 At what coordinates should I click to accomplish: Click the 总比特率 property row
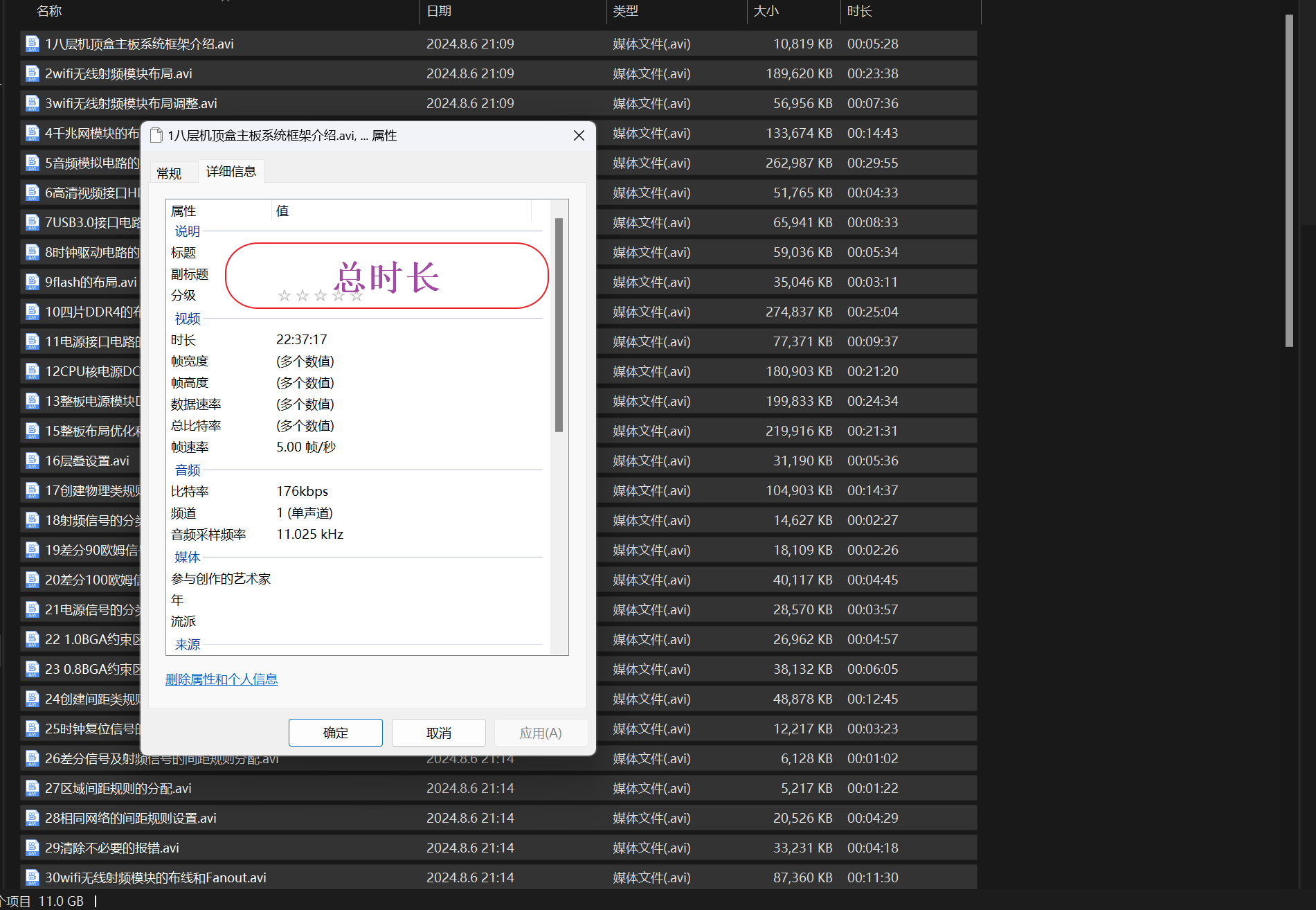point(356,425)
